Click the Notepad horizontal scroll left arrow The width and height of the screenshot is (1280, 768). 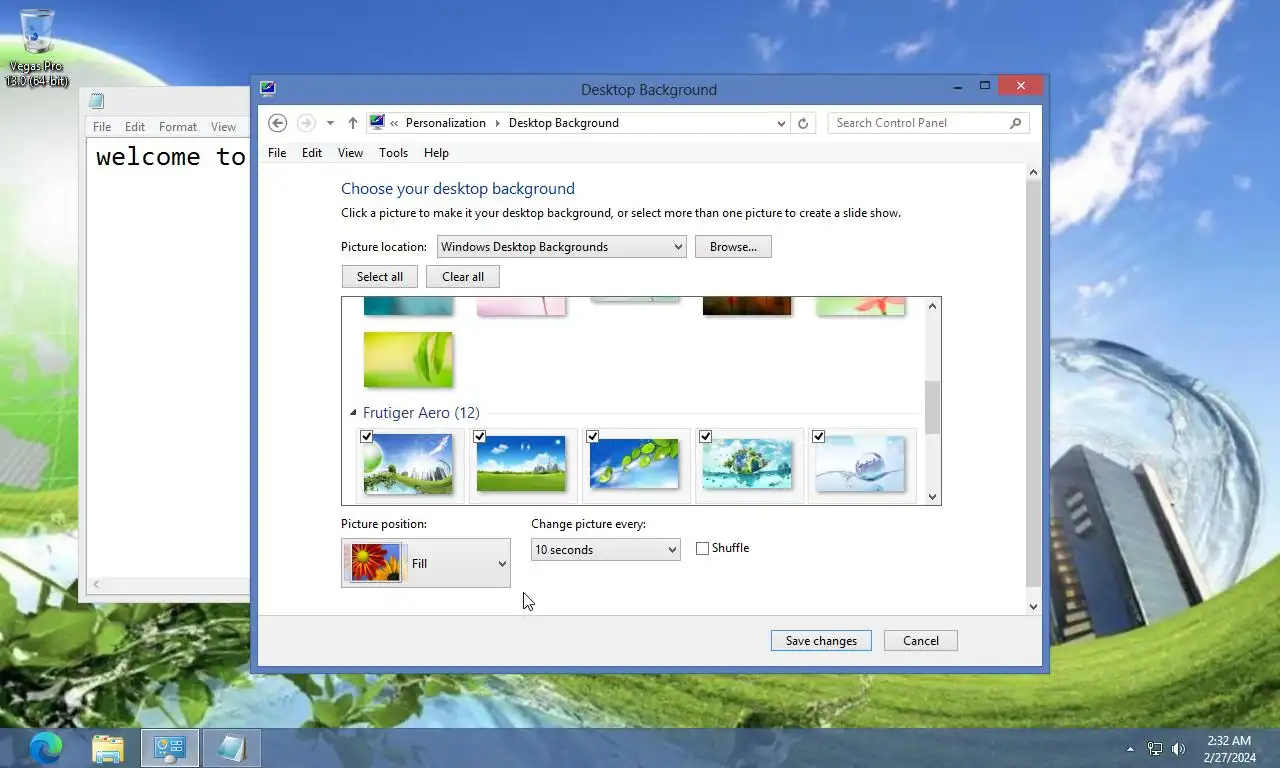click(x=96, y=584)
